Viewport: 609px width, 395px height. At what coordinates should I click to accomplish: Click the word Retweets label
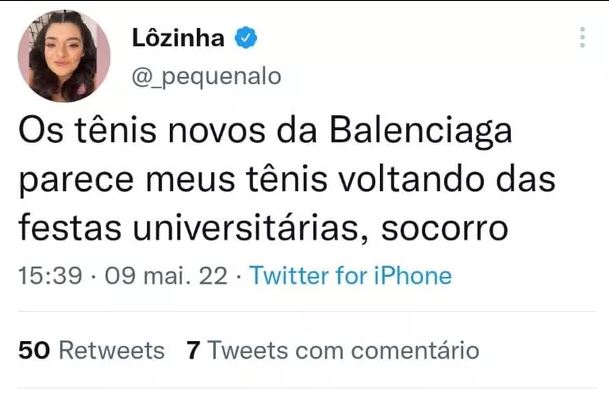tap(112, 350)
